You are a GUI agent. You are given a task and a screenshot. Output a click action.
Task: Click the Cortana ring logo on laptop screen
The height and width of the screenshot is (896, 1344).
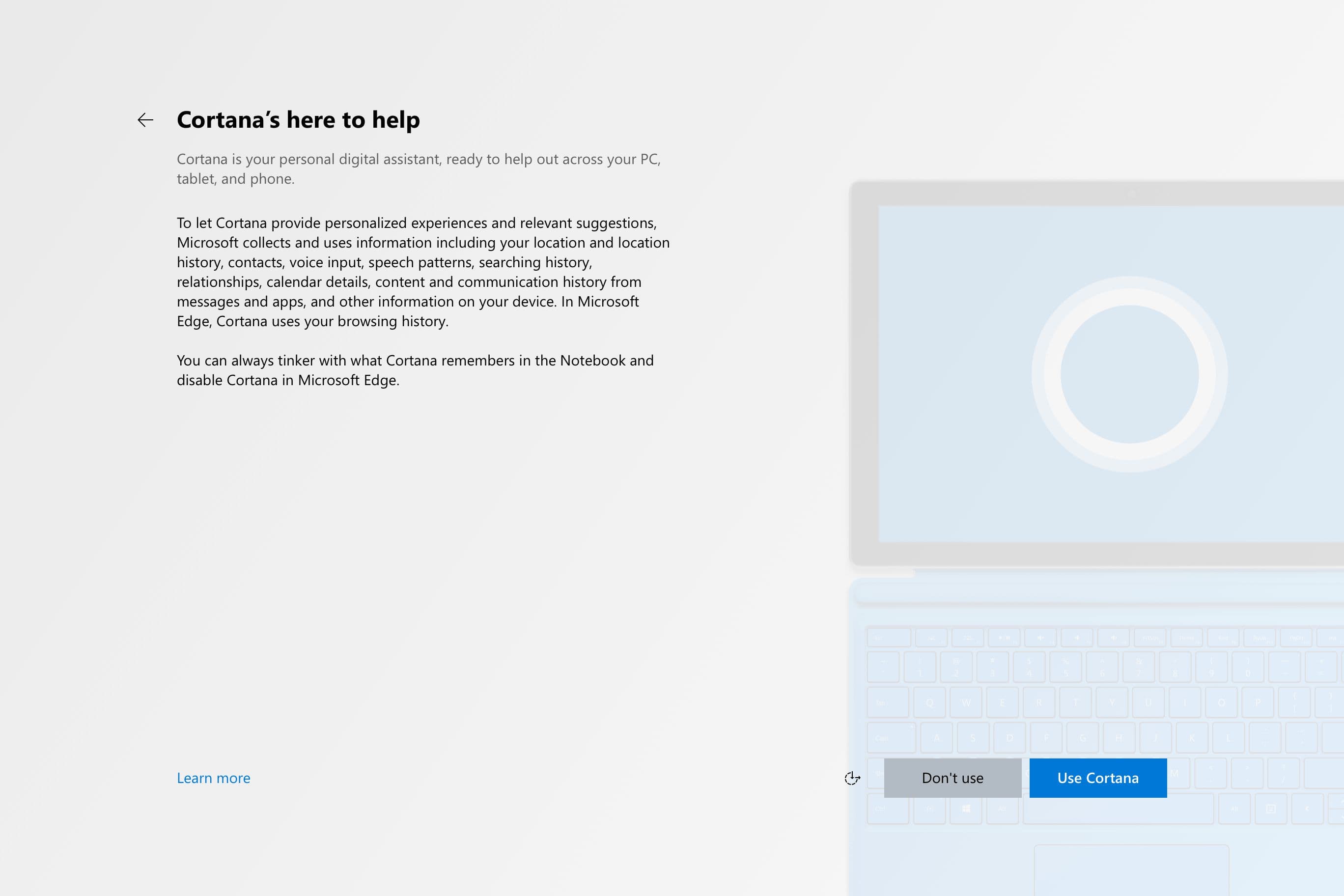tap(1129, 374)
